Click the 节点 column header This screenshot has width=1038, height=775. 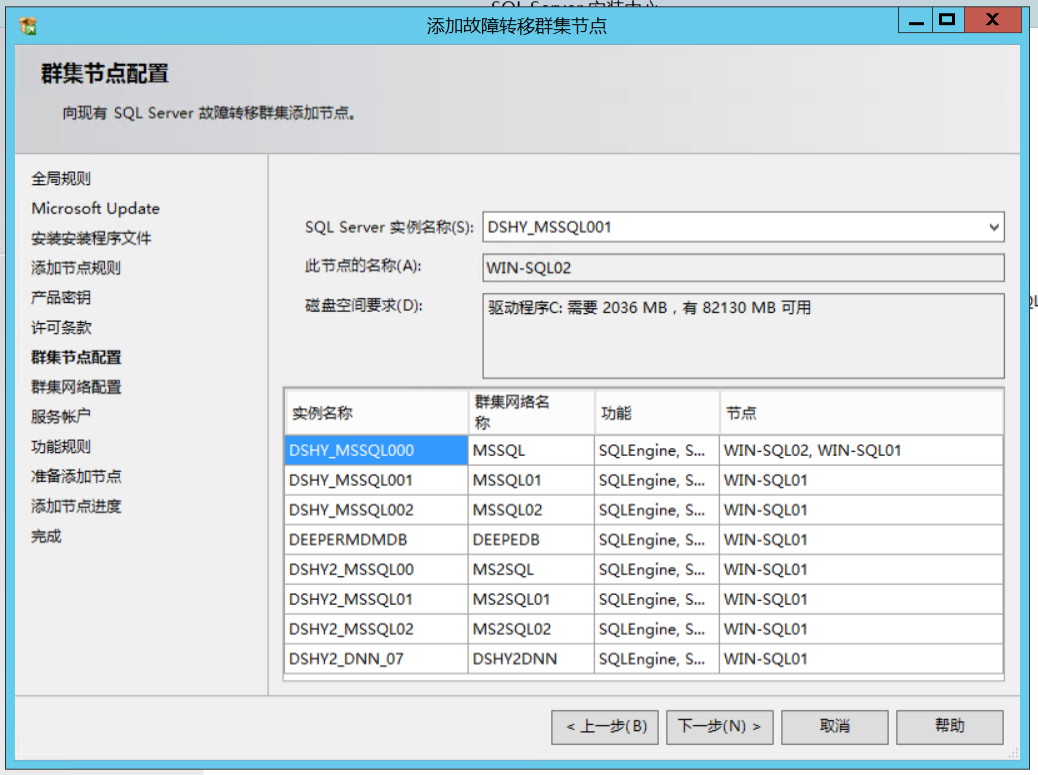point(861,413)
